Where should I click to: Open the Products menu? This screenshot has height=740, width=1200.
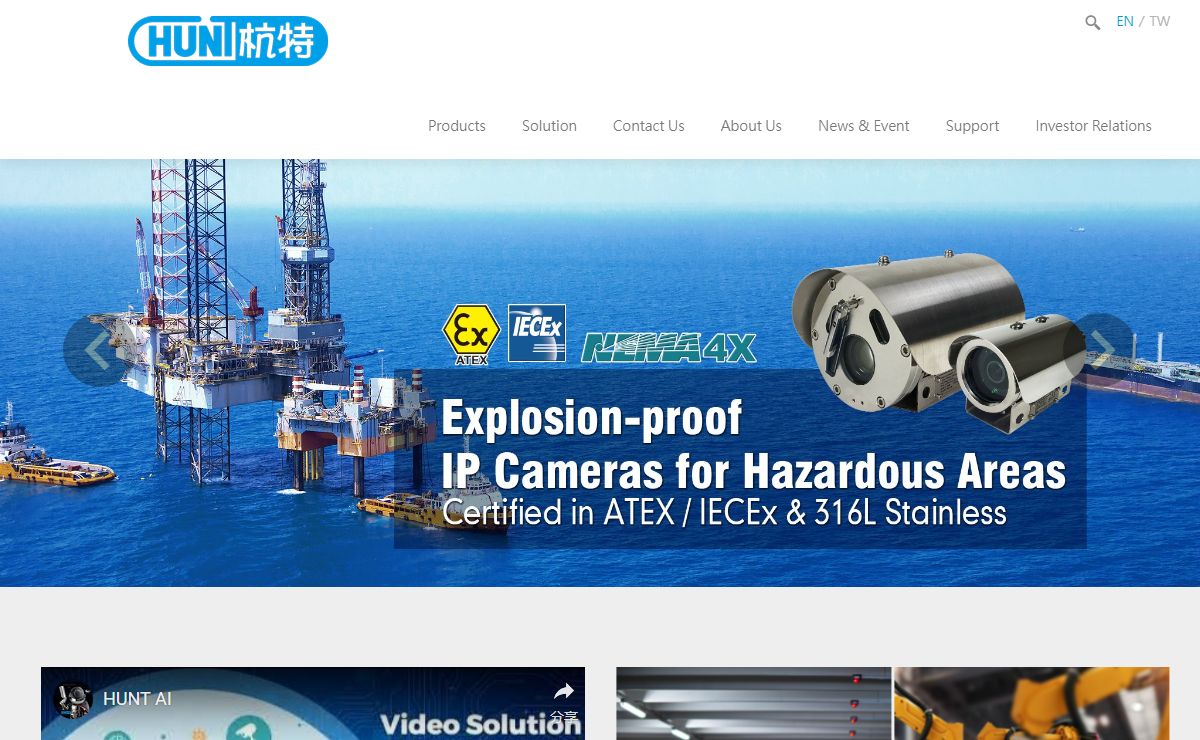tap(457, 126)
